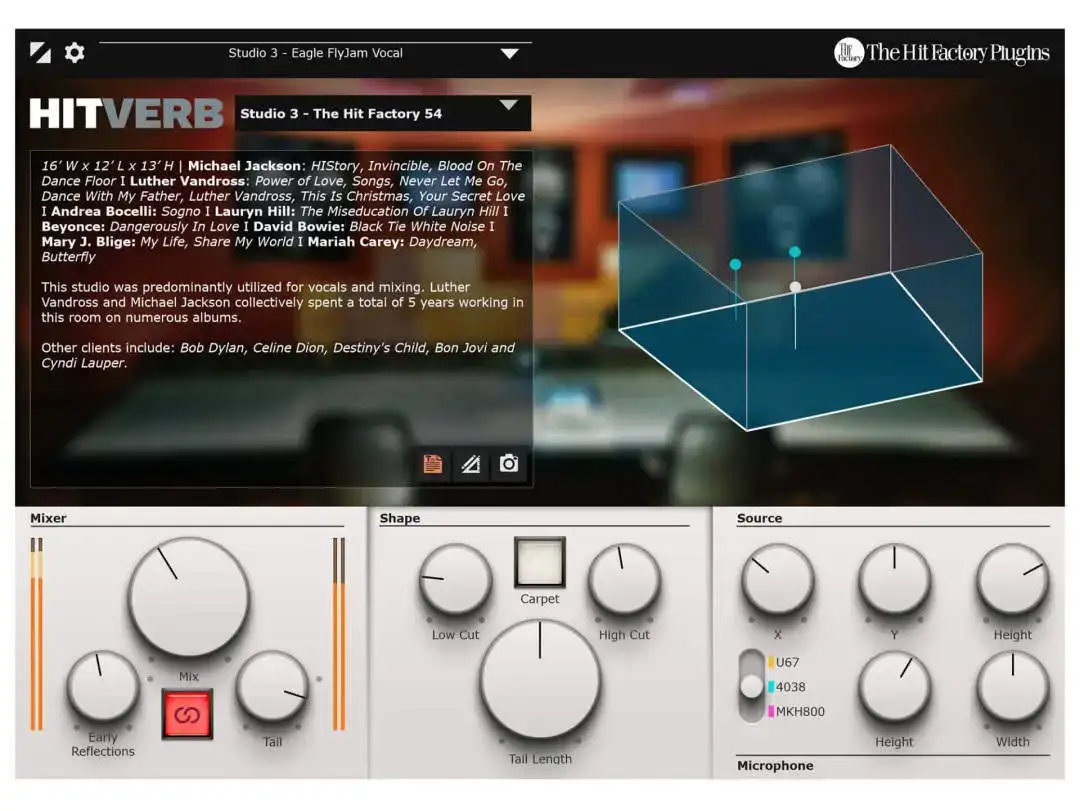Viewport: 1080px width, 811px height.
Task: Toggle the red link button
Action: (x=187, y=715)
